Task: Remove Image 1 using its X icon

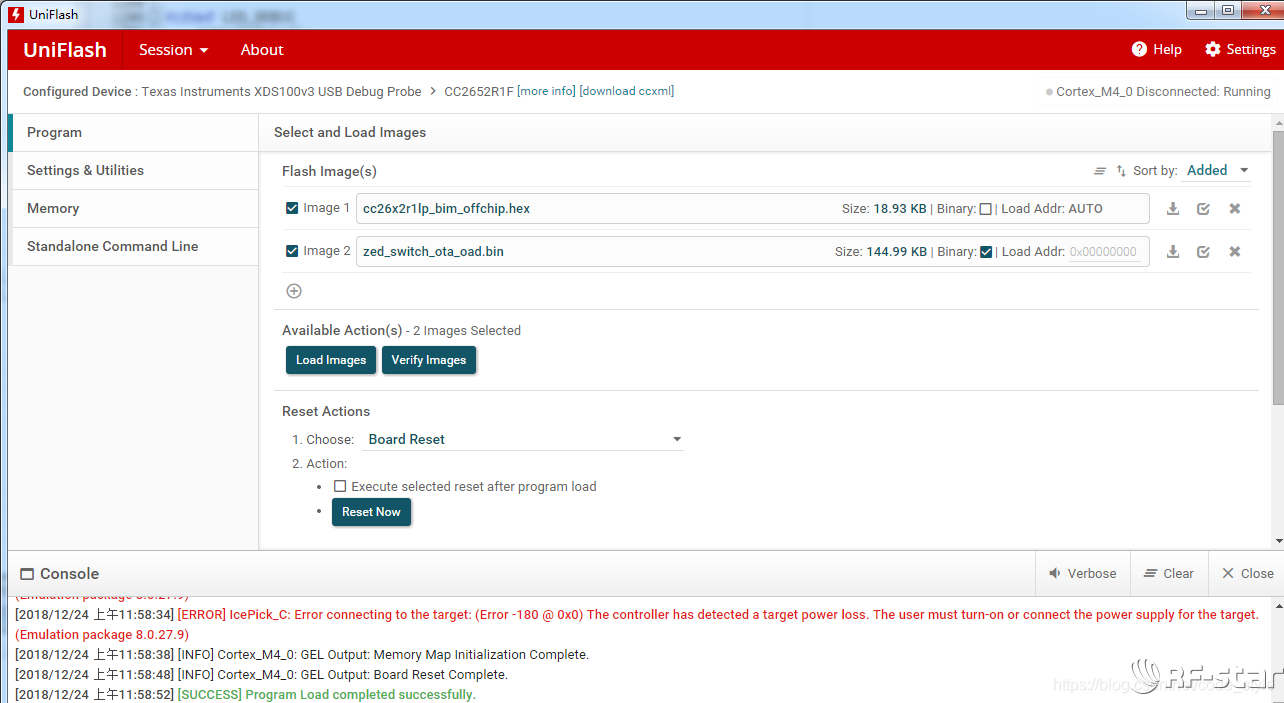Action: pos(1234,209)
